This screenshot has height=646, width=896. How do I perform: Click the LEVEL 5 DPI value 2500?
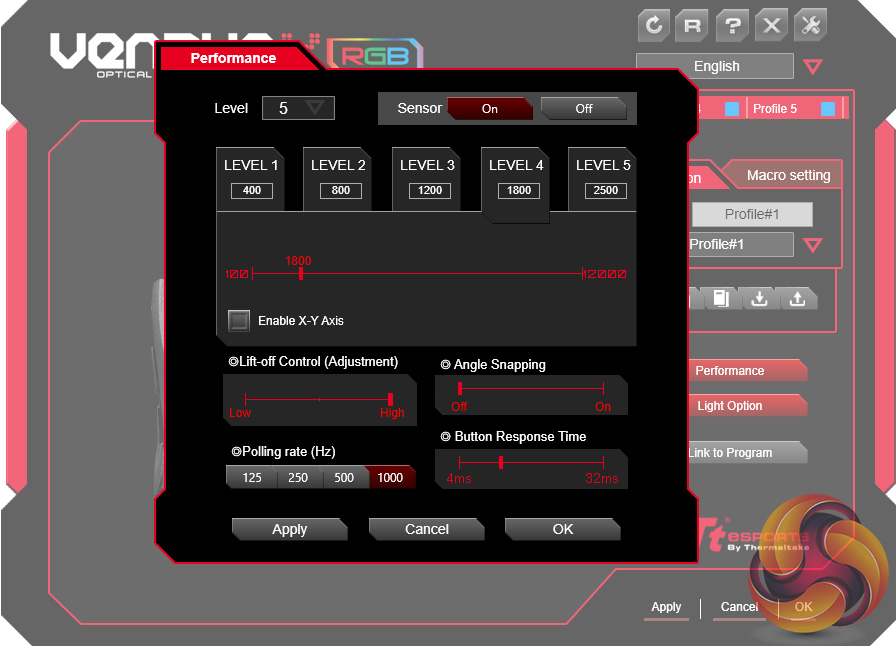[x=606, y=190]
